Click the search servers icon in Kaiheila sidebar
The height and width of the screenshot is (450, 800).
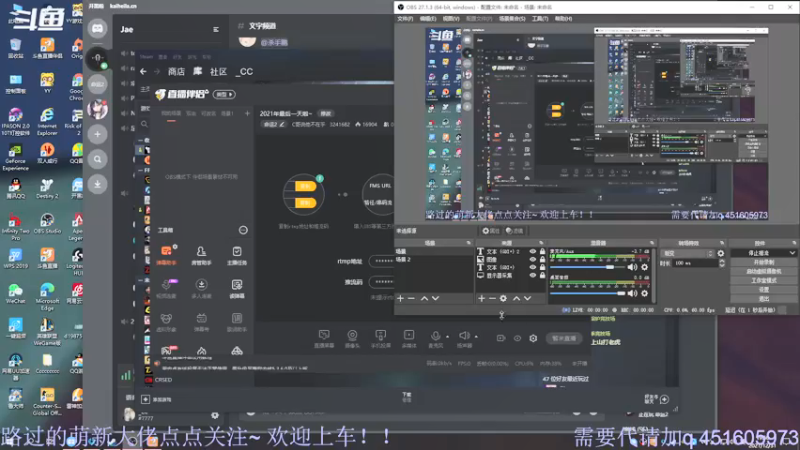coord(97,159)
